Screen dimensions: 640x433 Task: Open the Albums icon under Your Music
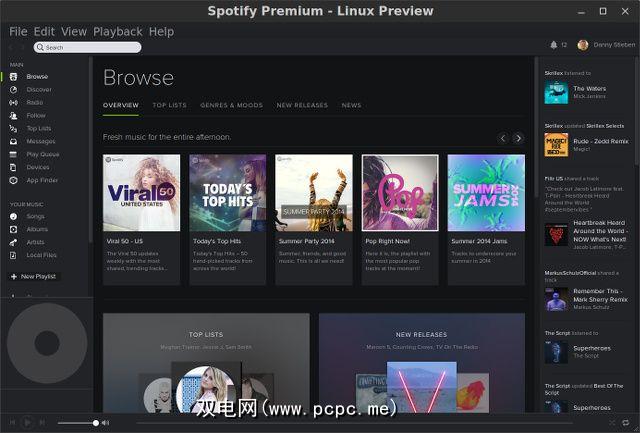[13, 229]
